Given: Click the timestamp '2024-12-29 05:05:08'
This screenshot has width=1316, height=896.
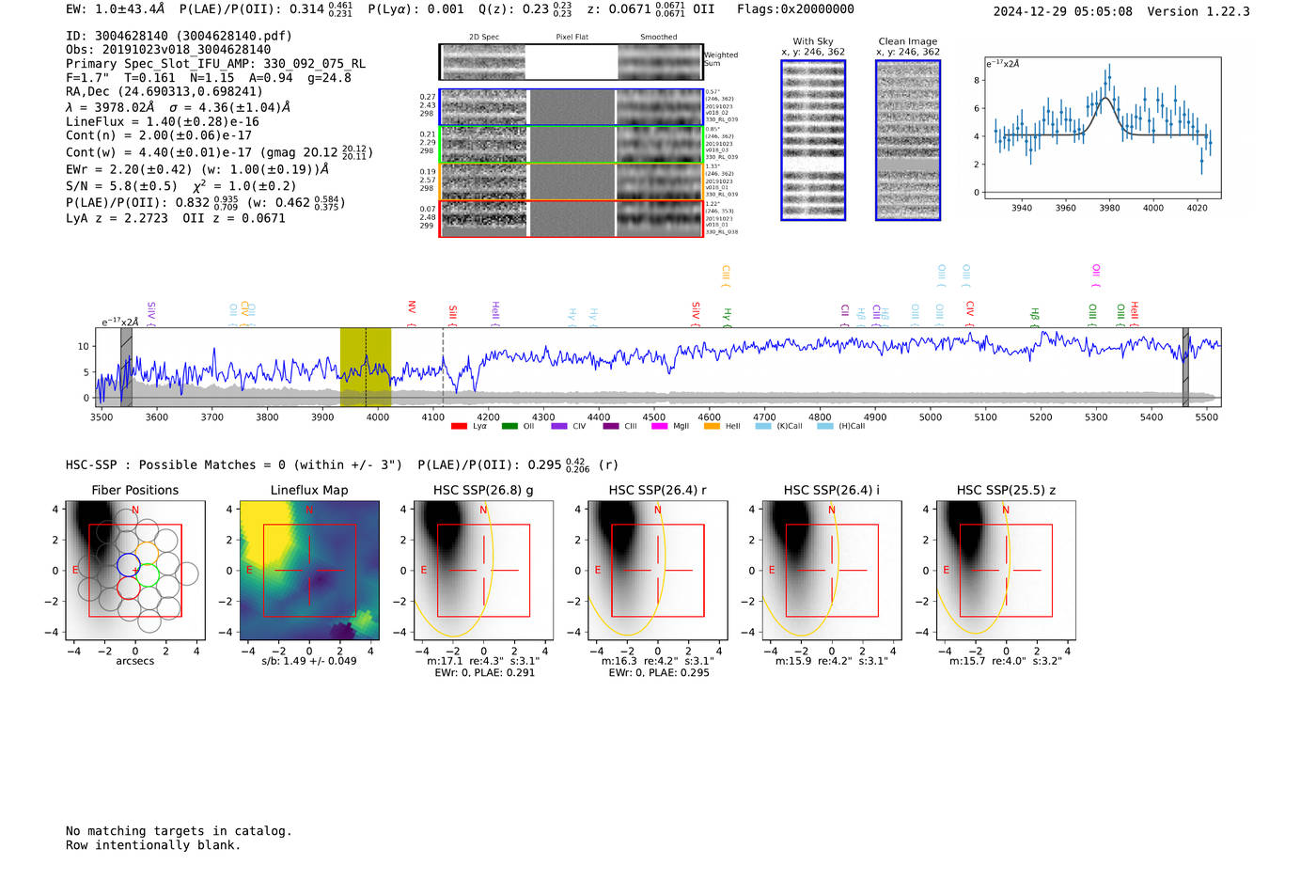Looking at the screenshot, I should pyautogui.click(x=1063, y=11).
